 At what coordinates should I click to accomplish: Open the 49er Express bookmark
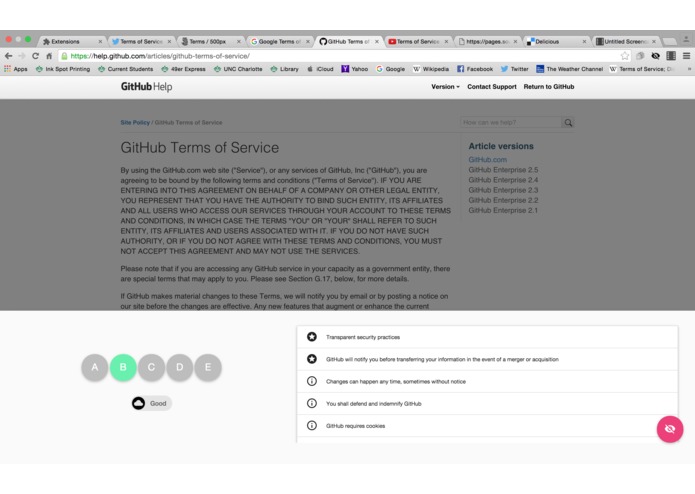click(184, 69)
